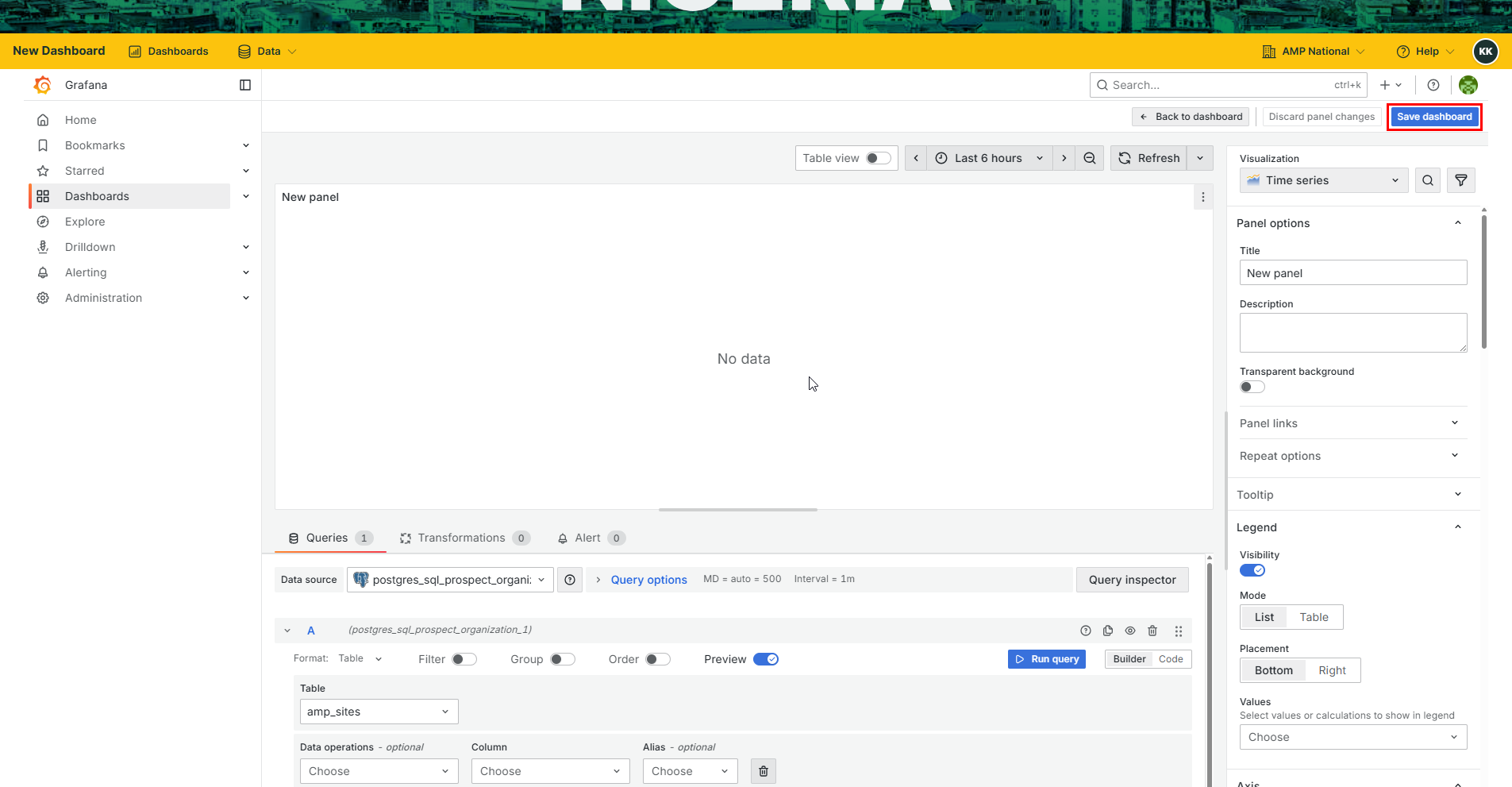Open Explore in the sidebar
This screenshot has width=1512, height=787.
click(85, 222)
